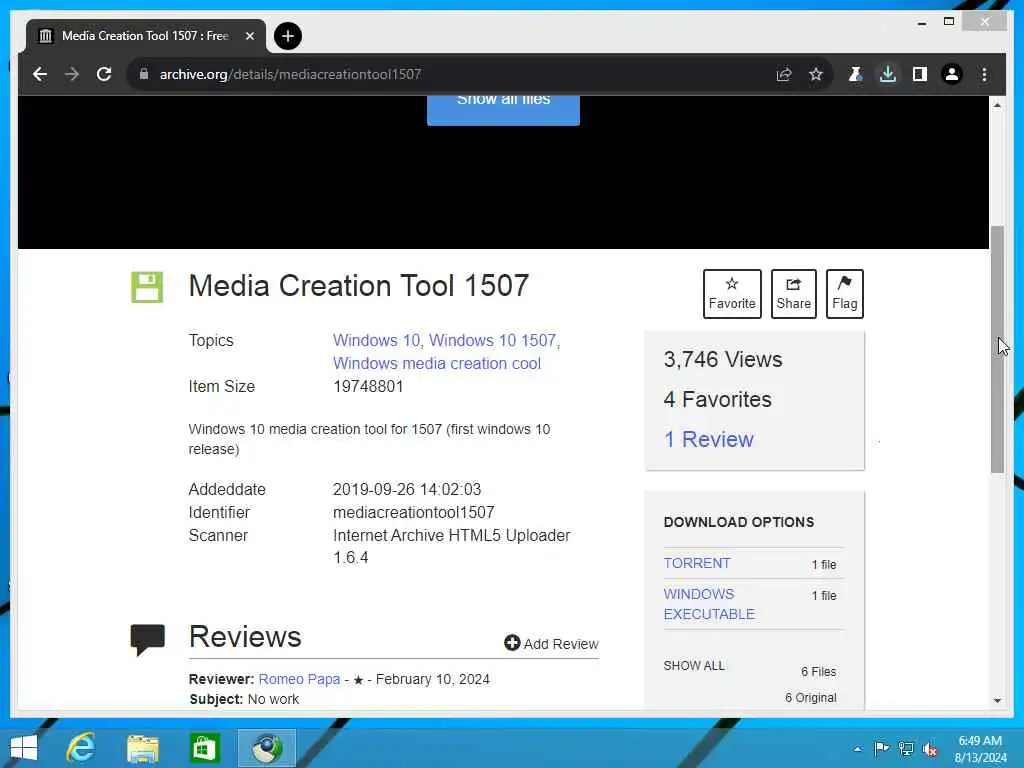
Task: Bookmark this page with the star icon
Action: [x=816, y=74]
